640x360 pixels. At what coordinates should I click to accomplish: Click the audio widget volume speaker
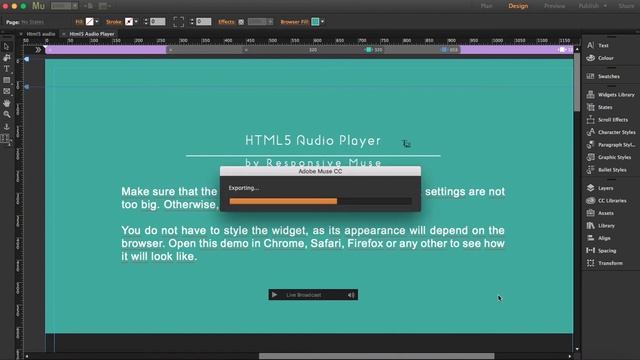tap(351, 295)
